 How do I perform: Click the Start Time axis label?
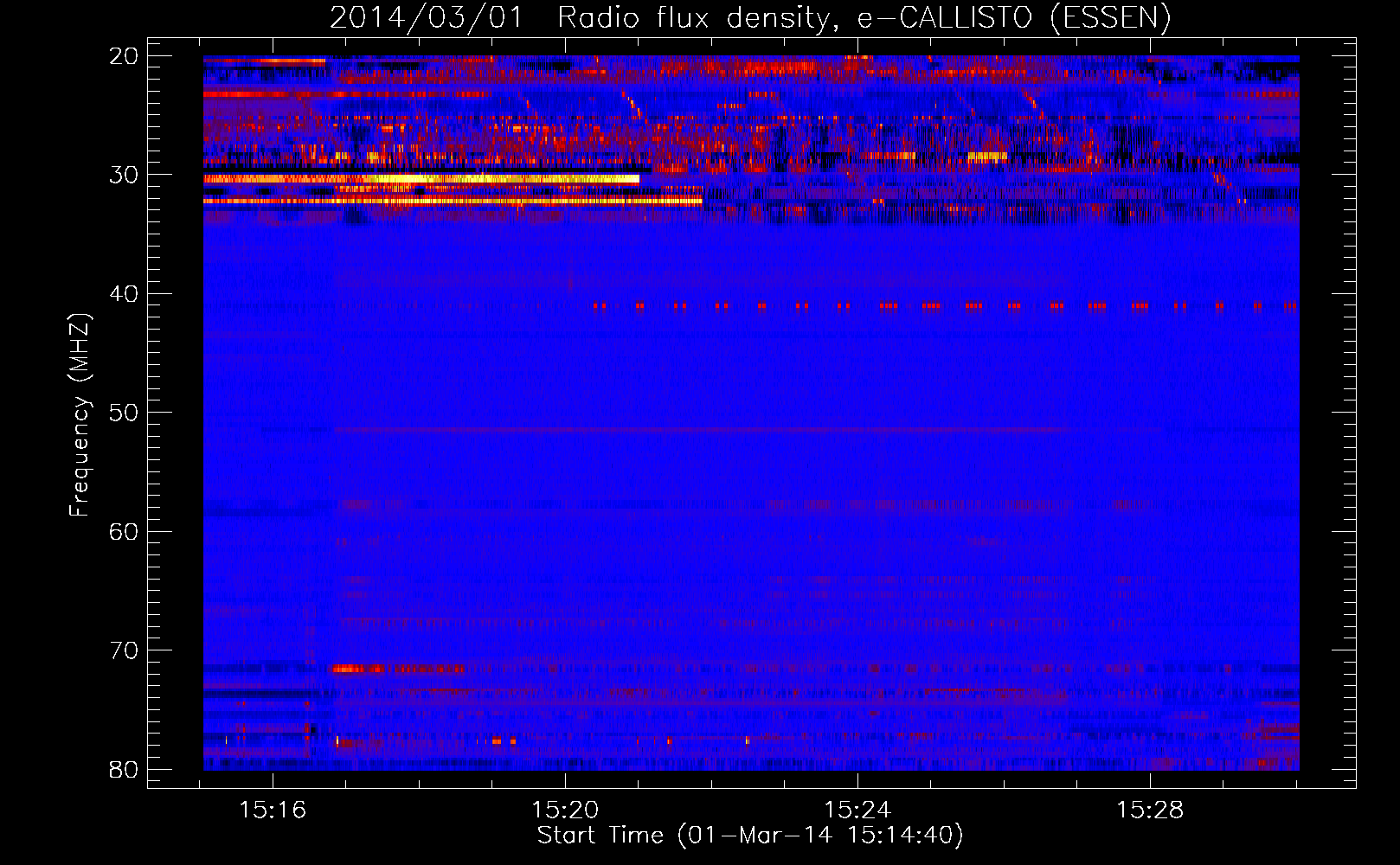click(750, 836)
